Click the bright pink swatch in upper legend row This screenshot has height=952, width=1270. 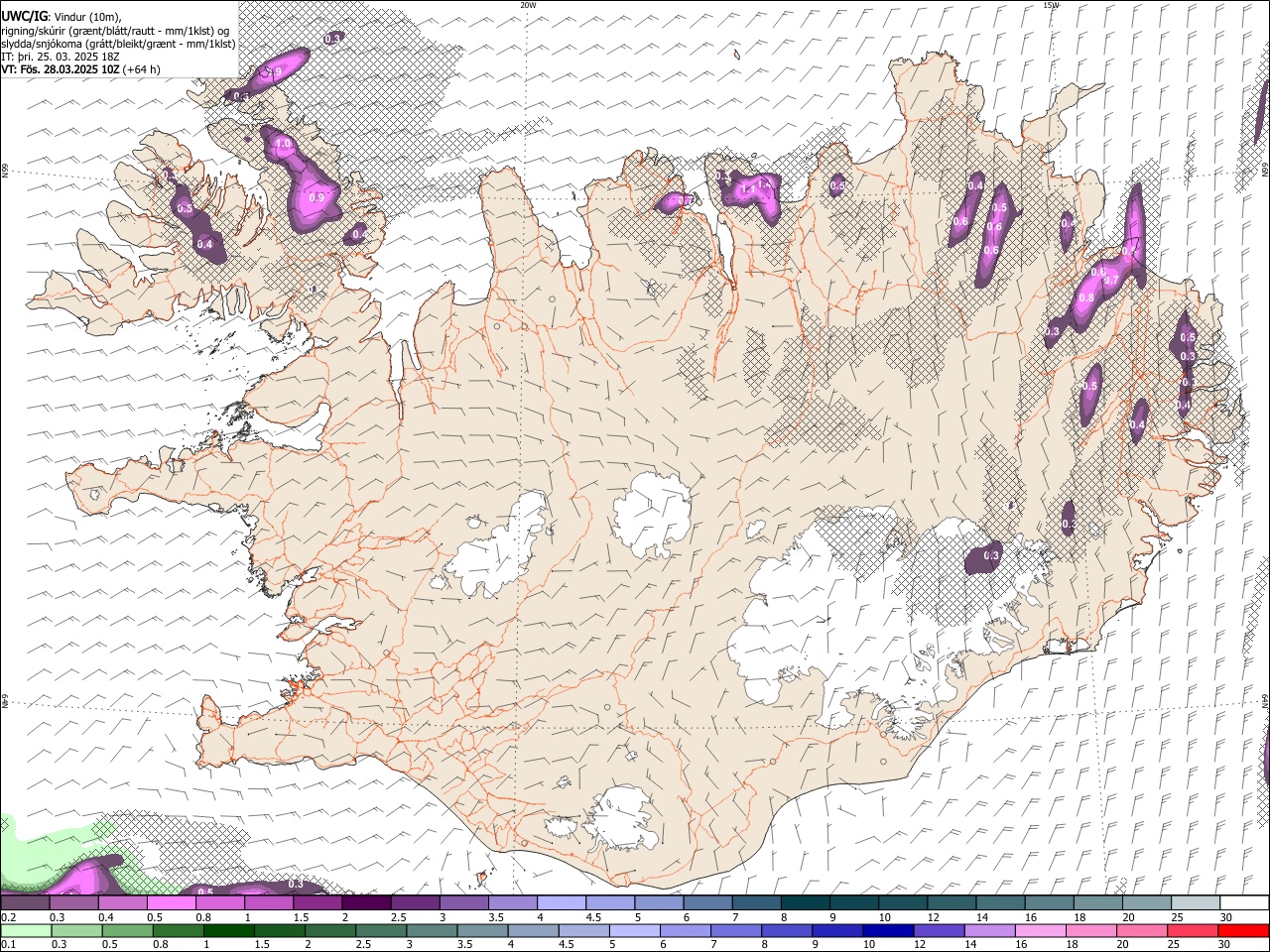click(x=172, y=902)
